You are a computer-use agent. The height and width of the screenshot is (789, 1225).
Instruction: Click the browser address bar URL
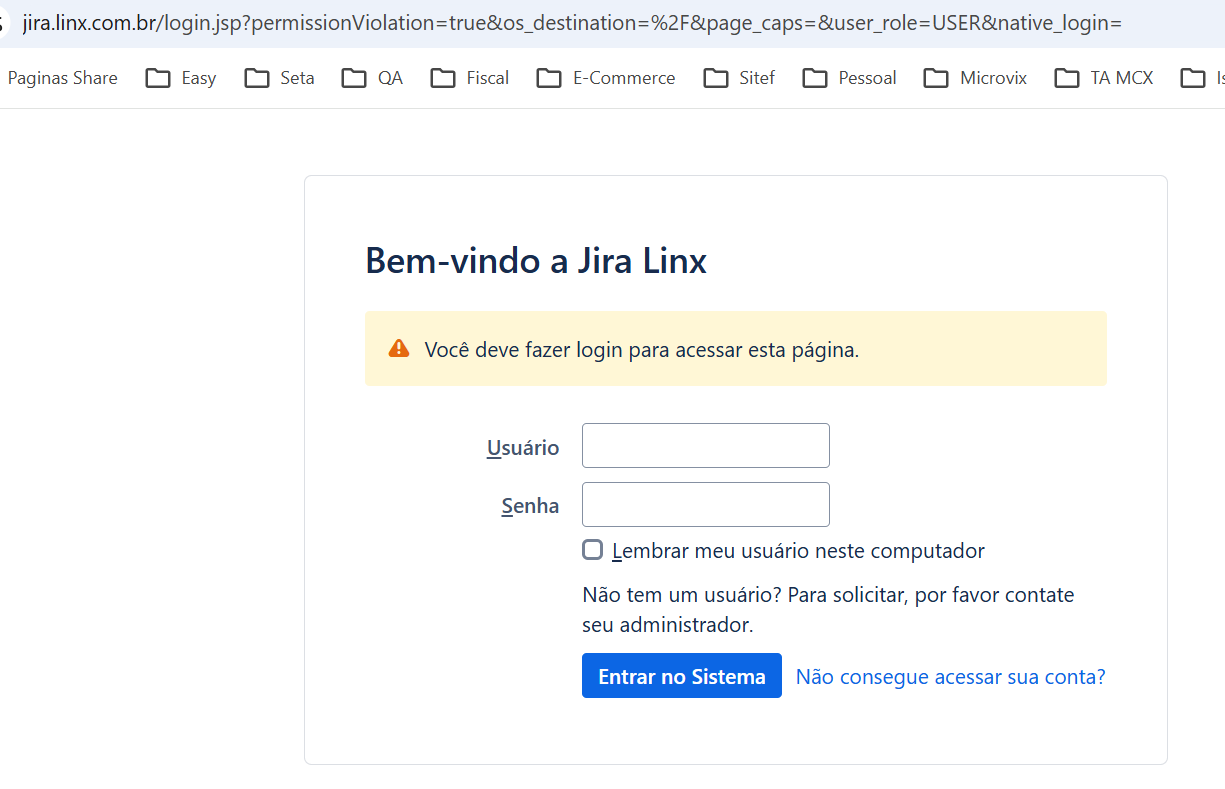(572, 22)
